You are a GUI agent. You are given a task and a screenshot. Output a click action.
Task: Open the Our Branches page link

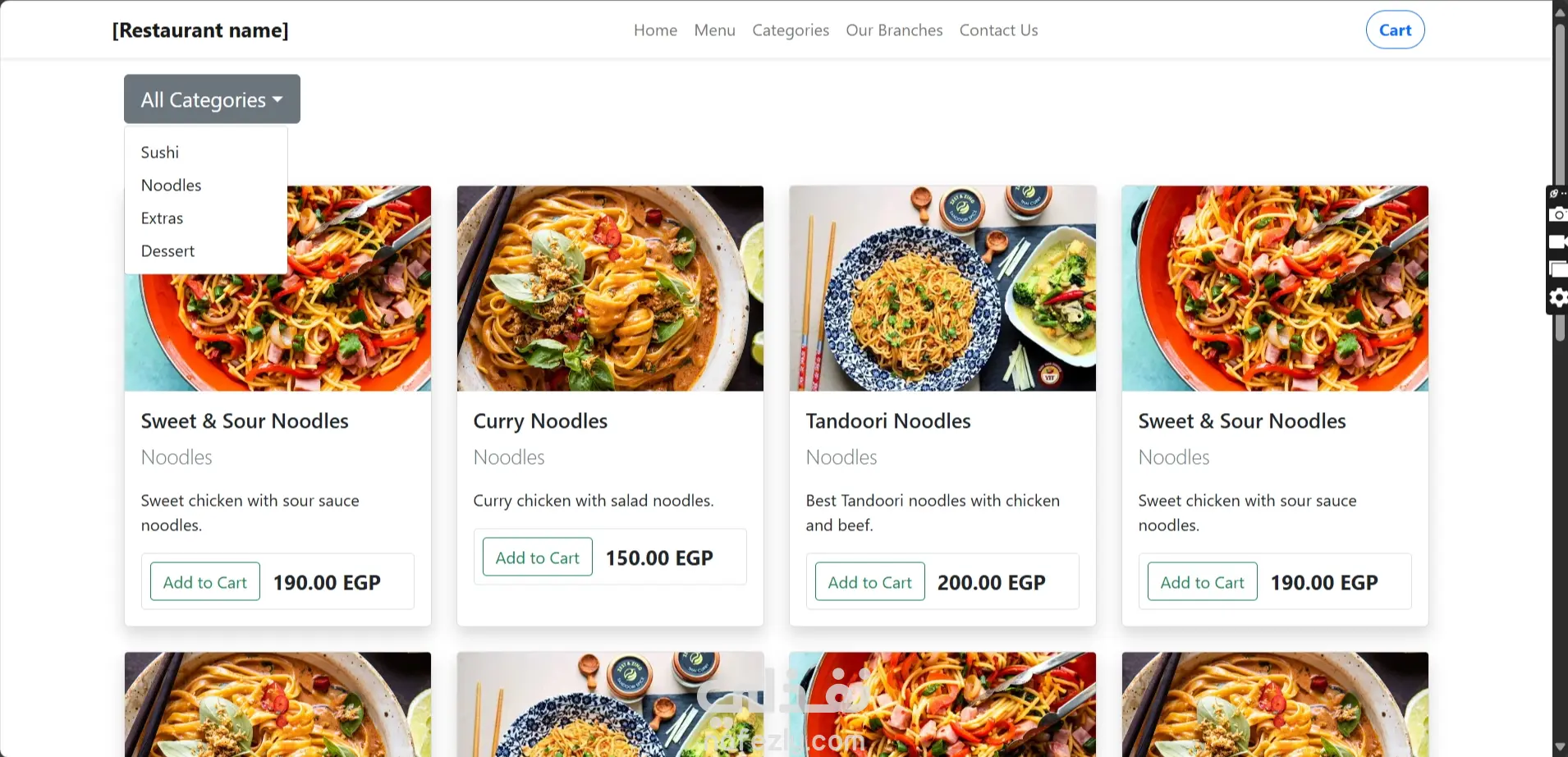(x=894, y=30)
